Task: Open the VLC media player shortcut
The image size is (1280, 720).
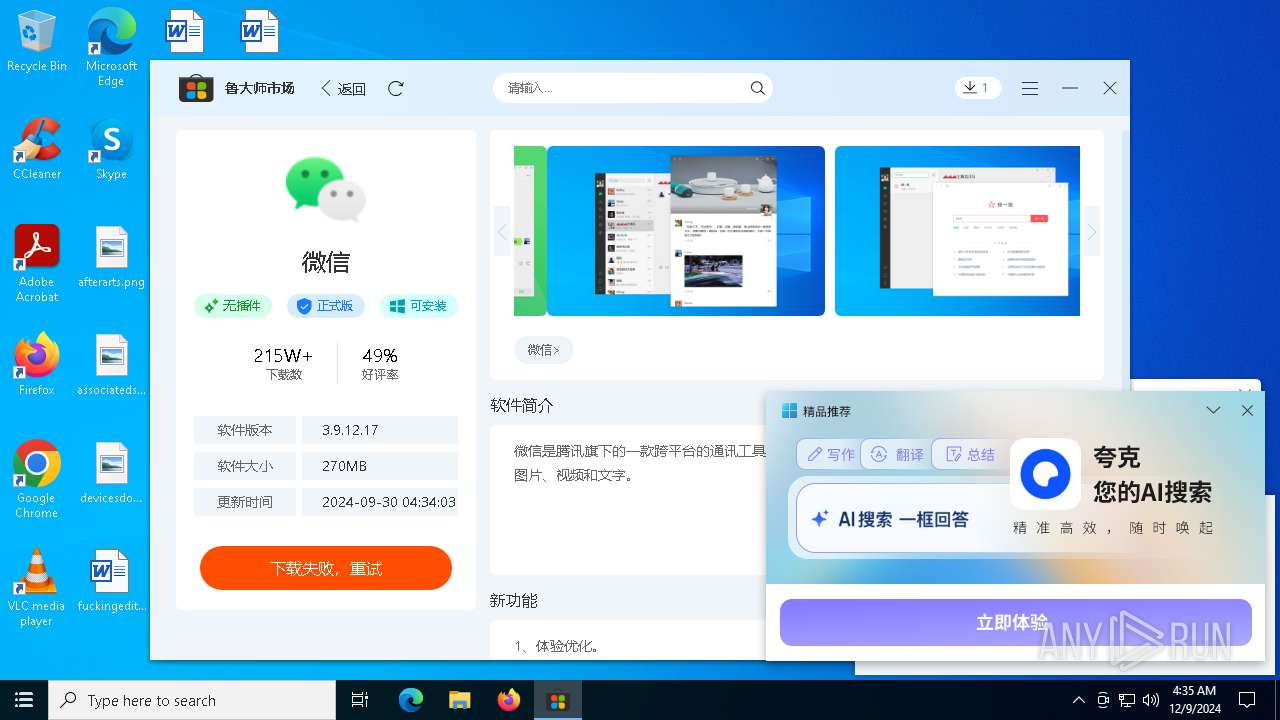Action: point(37,587)
